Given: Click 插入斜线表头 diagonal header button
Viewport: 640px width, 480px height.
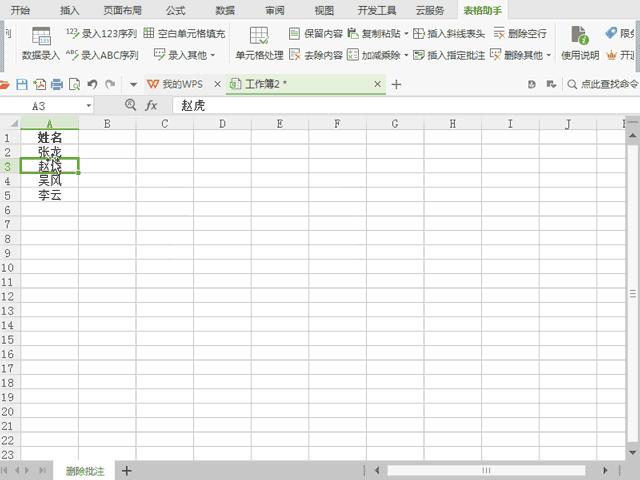Looking at the screenshot, I should [449, 33].
